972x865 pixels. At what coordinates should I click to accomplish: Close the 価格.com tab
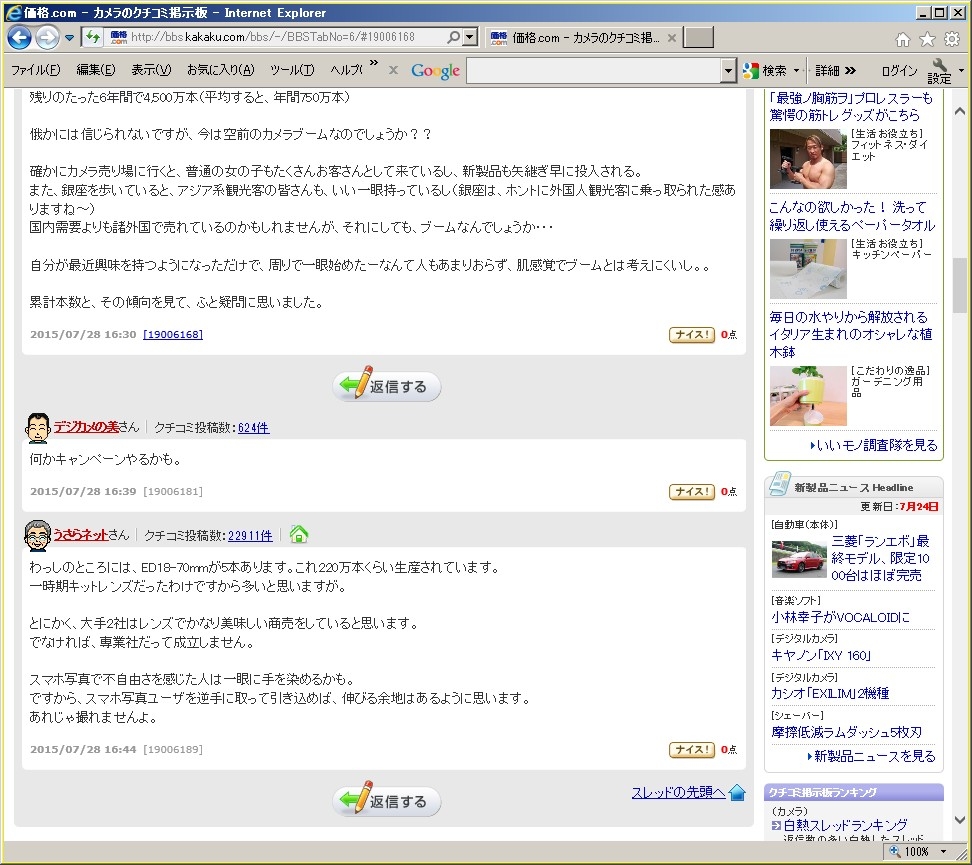coord(671,38)
